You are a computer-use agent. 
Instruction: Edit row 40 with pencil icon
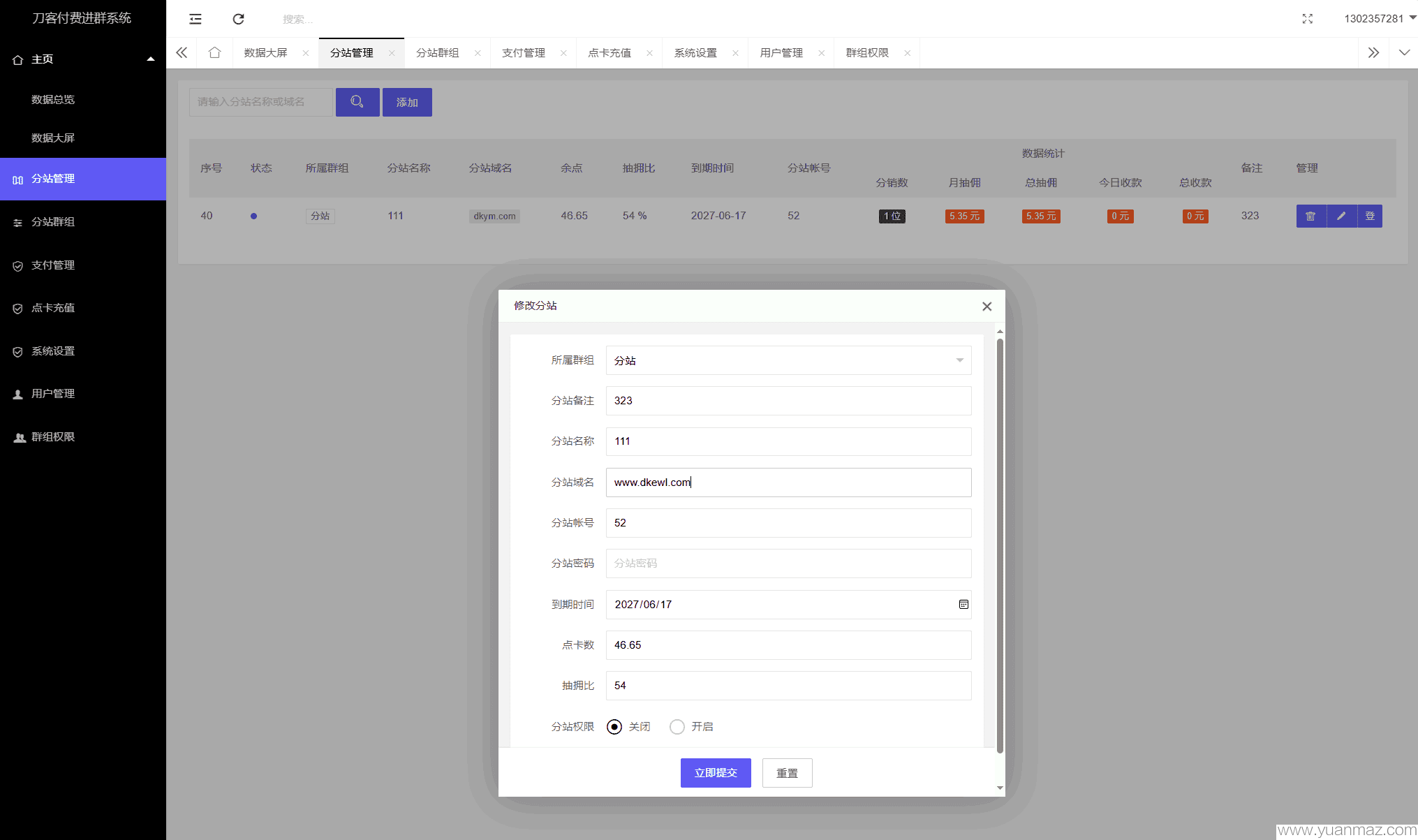click(x=1341, y=216)
